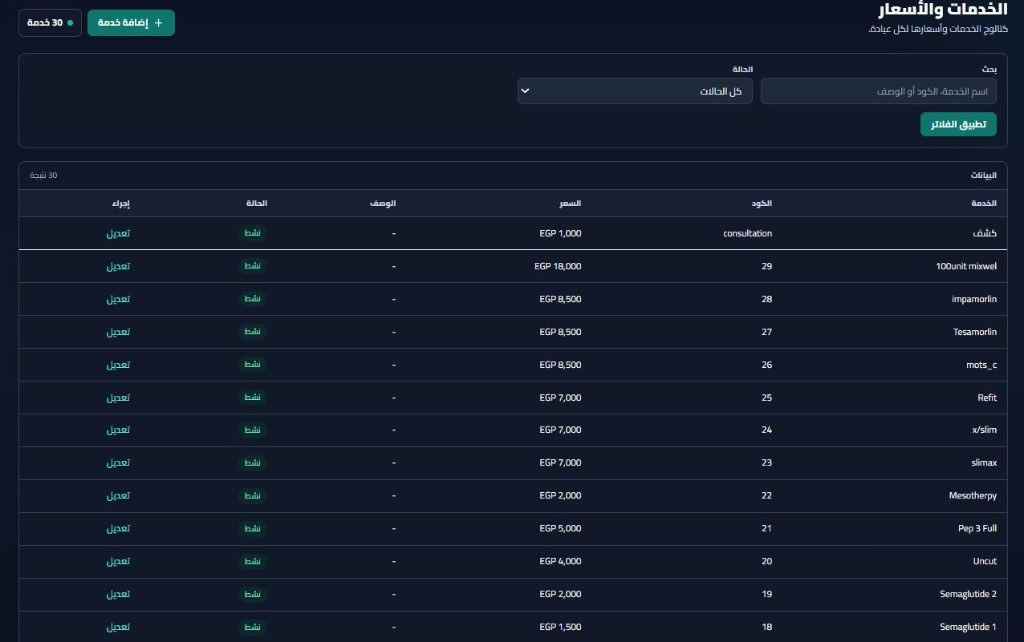Screen dimensions: 1024x642
Task: Click تعديل in the slimax row
Action: [118, 462]
